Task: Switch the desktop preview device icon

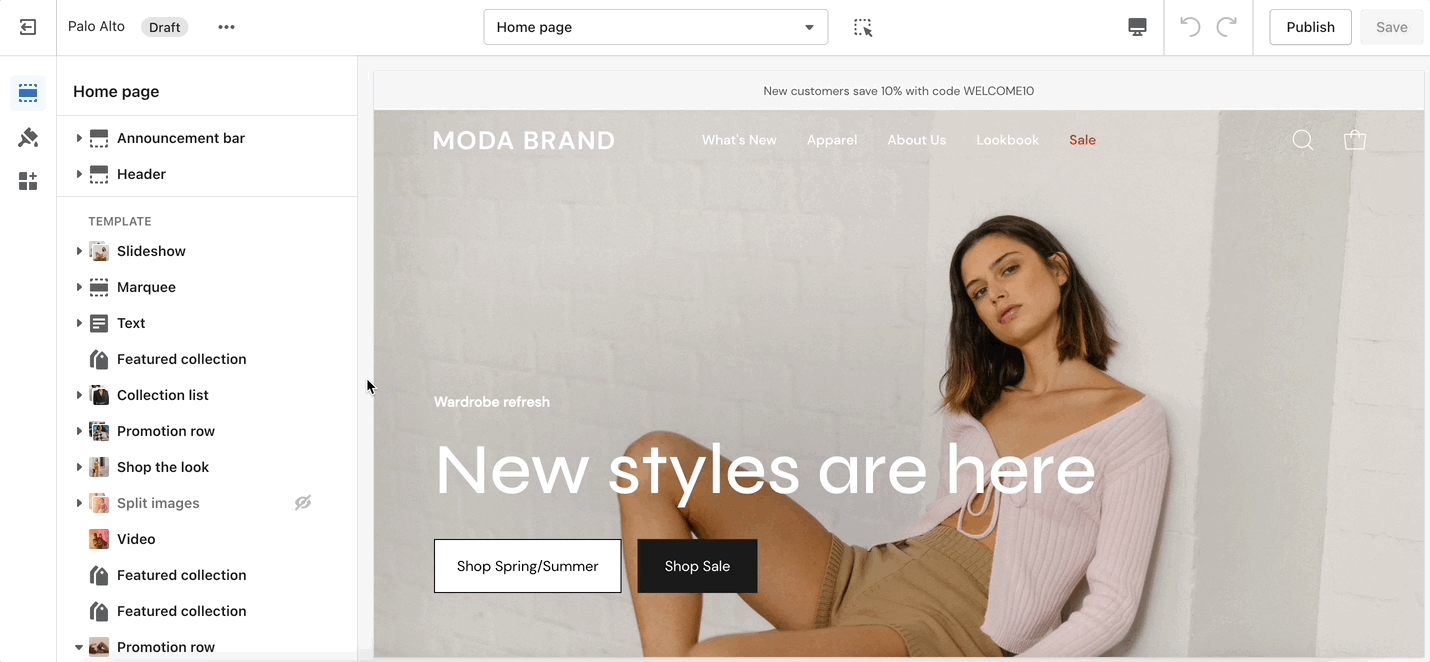Action: pyautogui.click(x=1137, y=27)
